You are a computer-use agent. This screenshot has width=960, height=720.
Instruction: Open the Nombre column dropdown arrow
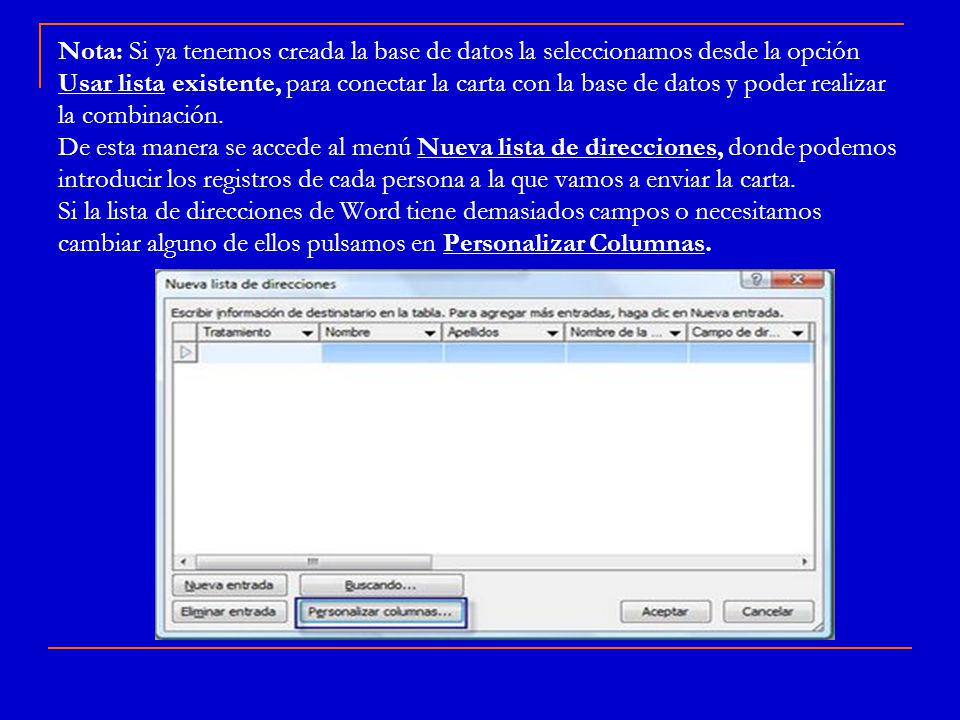(x=430, y=333)
